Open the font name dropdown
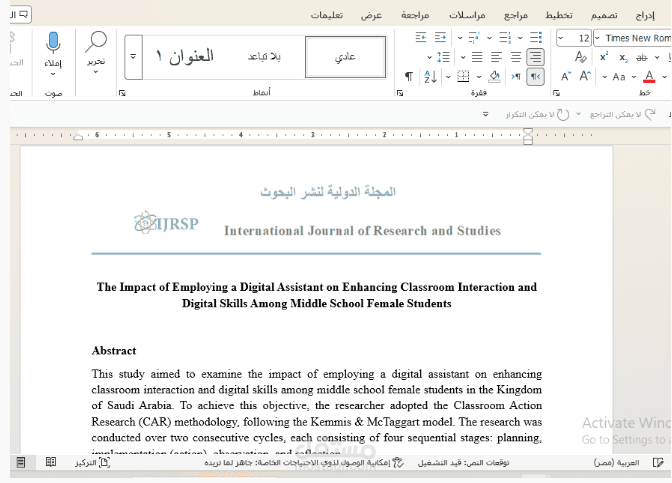 [x=597, y=38]
